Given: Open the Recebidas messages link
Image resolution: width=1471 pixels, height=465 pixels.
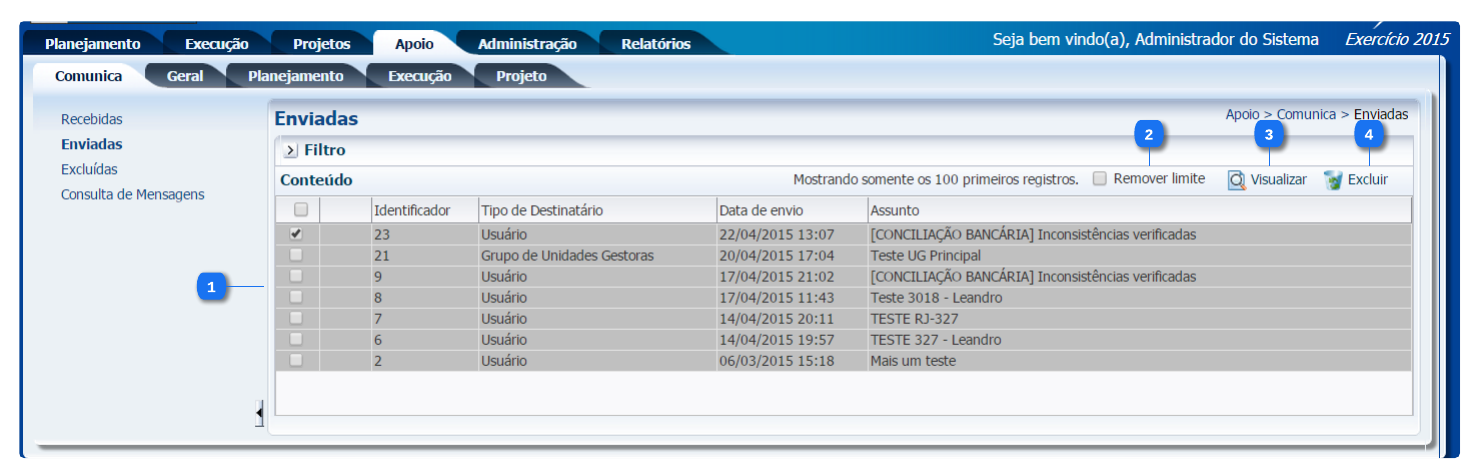Looking at the screenshot, I should click(x=92, y=119).
